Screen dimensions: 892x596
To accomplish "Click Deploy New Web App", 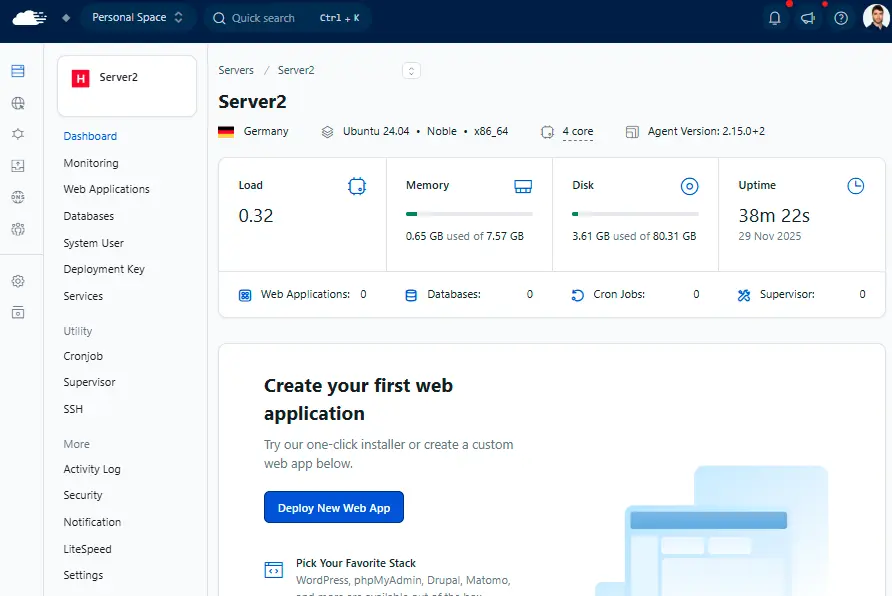I will click(x=334, y=507).
